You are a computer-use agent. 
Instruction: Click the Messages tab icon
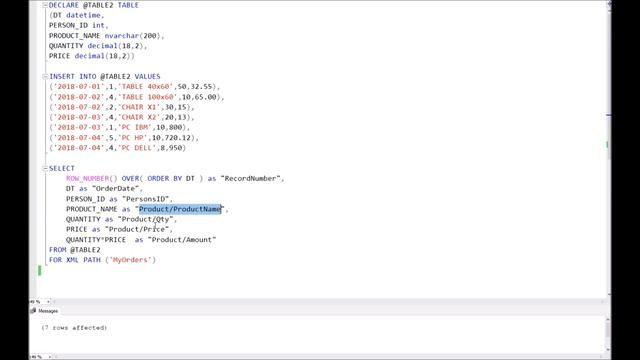[33, 311]
